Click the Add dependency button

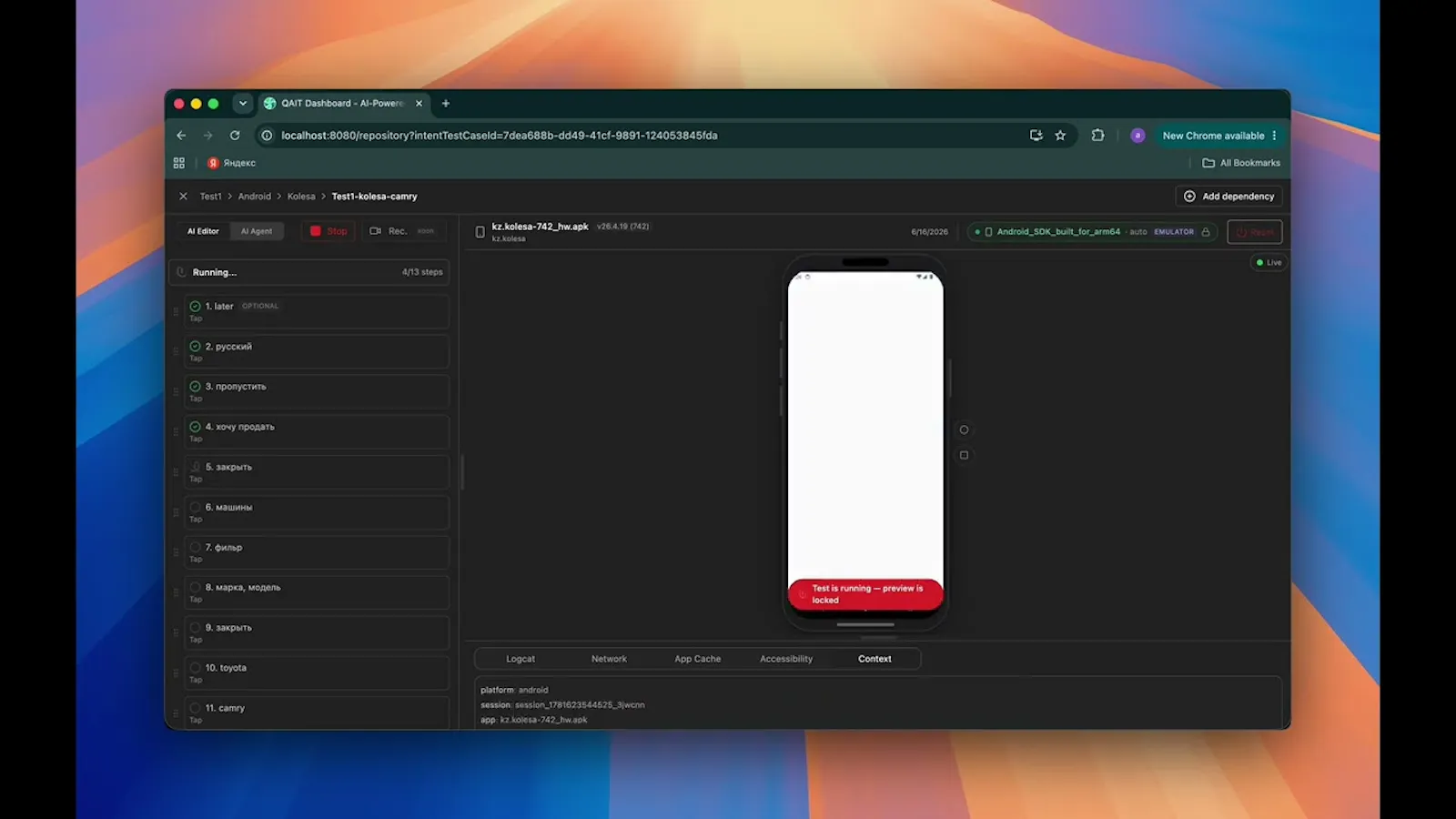[x=1229, y=197]
